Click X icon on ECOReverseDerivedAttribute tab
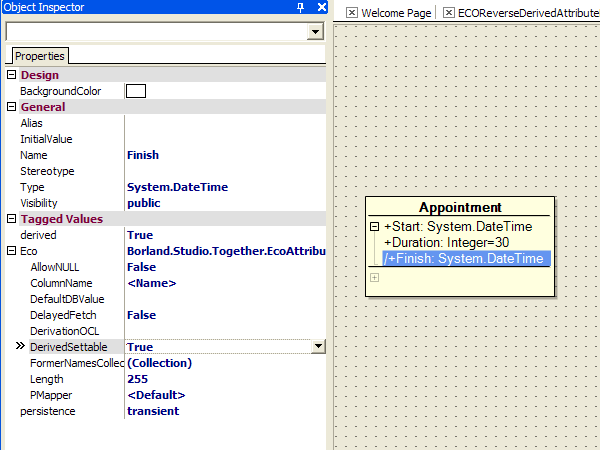The image size is (600, 450). pyautogui.click(x=449, y=13)
